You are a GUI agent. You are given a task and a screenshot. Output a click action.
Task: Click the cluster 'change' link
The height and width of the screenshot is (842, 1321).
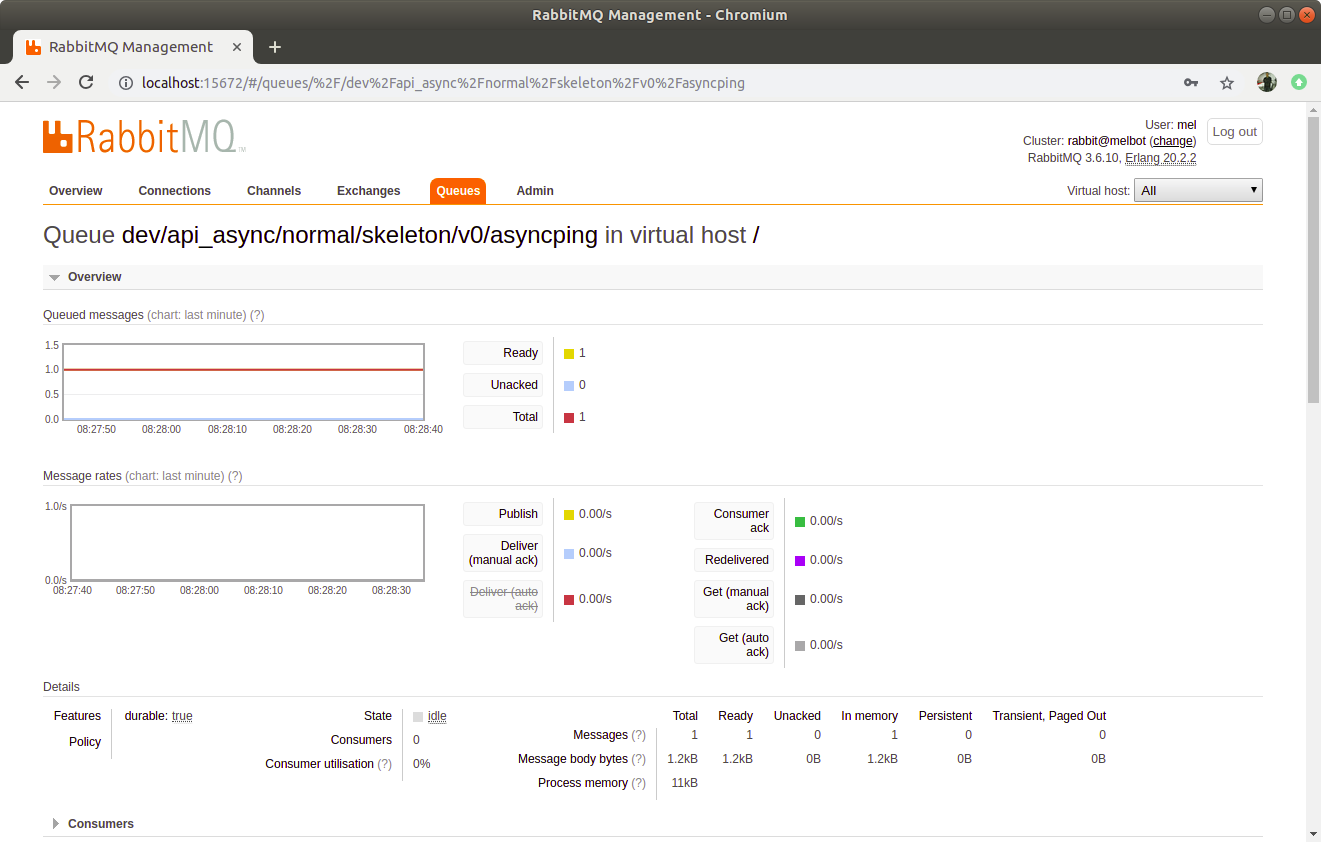pos(1173,141)
